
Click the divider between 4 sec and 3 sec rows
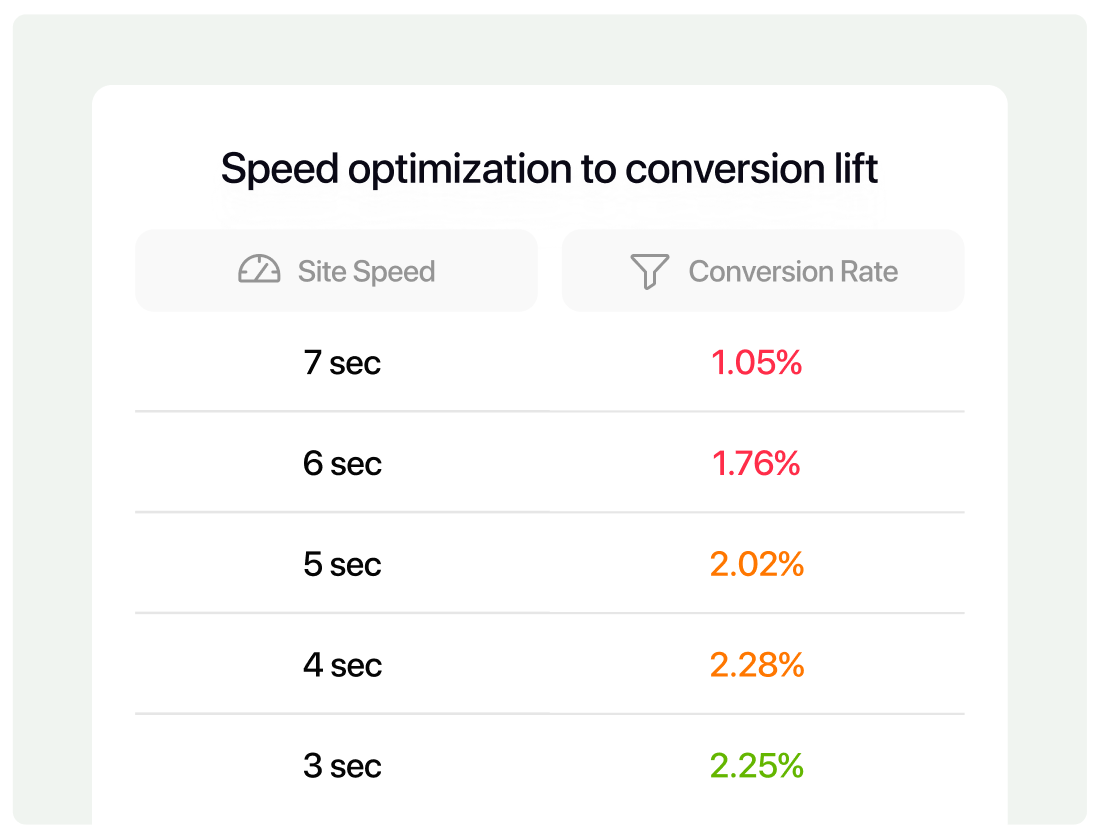pyautogui.click(x=549, y=714)
